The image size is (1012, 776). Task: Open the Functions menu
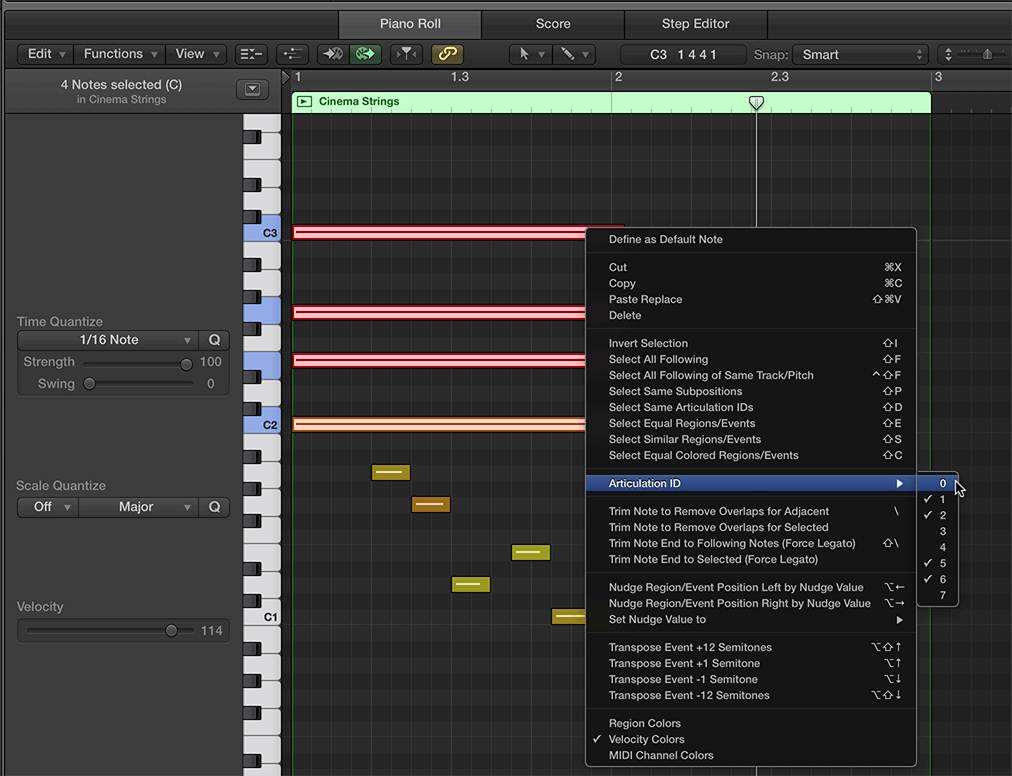tap(119, 54)
